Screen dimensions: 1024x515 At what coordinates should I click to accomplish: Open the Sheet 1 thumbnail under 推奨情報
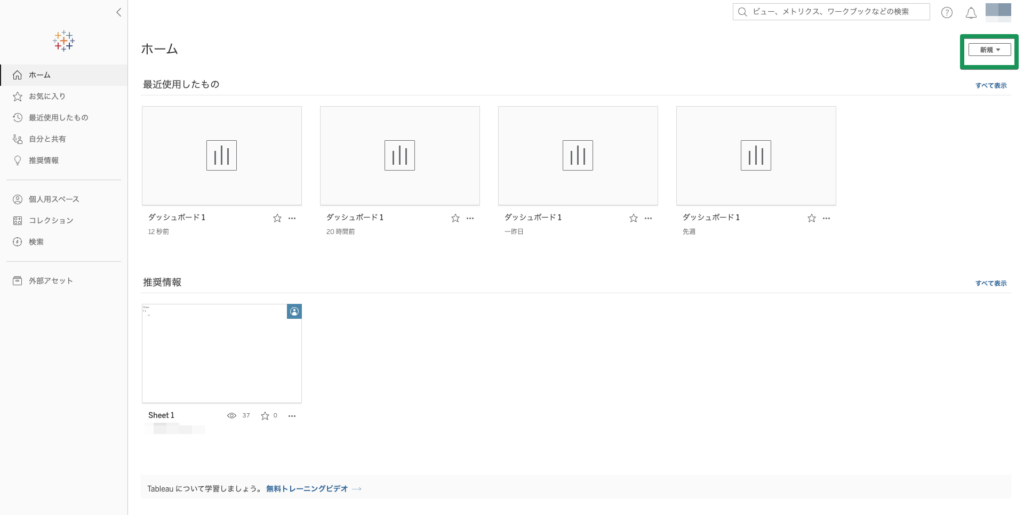[x=222, y=353]
